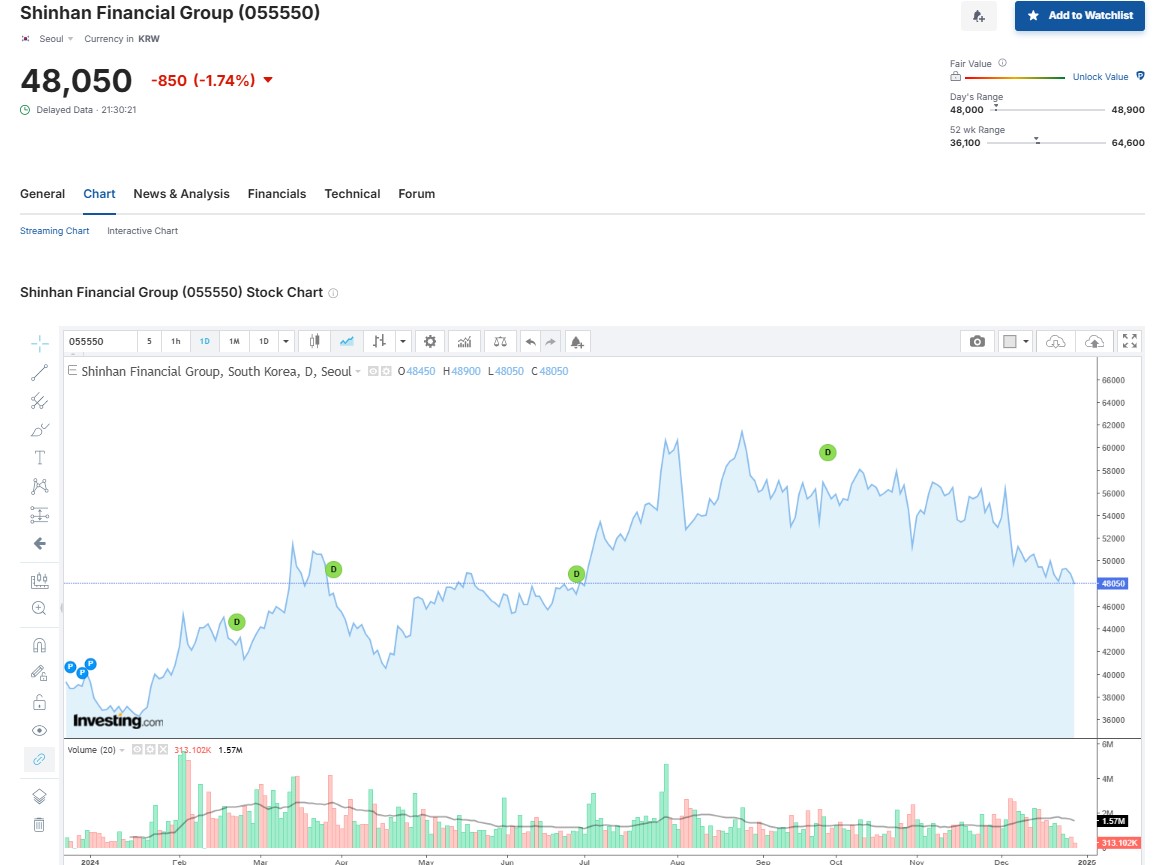Screen dimensions: 1164x865
Task: Click the Stock Chart title info icon
Action: click(333, 293)
